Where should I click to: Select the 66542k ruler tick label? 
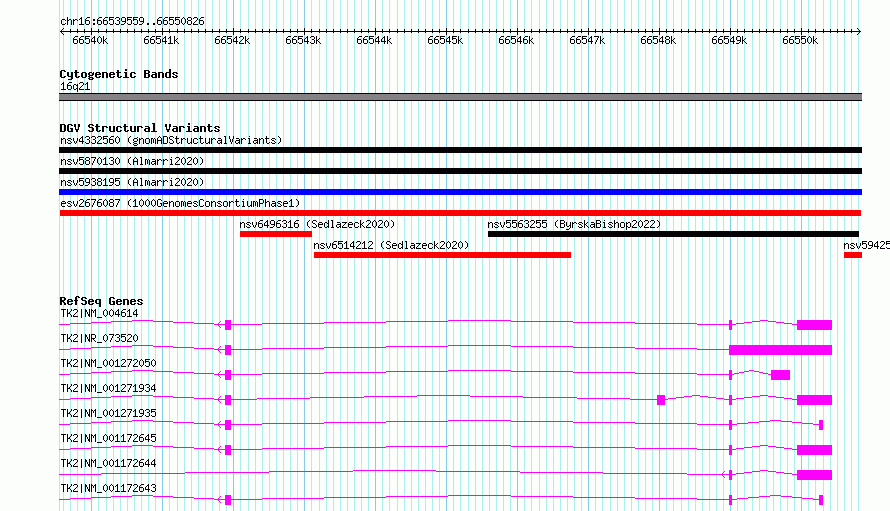coord(232,40)
